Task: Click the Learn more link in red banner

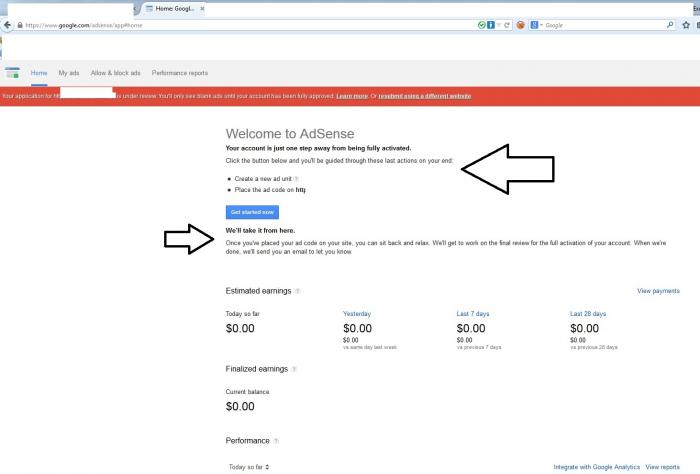Action: coord(352,96)
